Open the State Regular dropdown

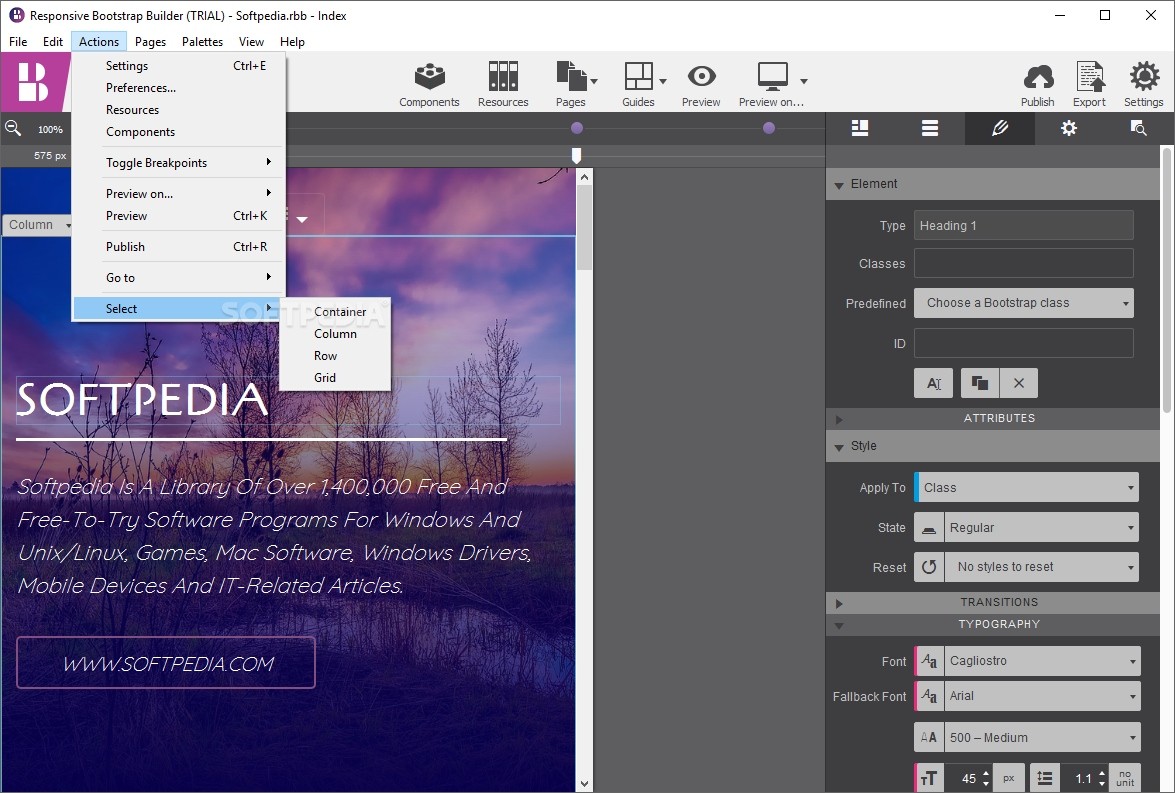(x=1042, y=528)
